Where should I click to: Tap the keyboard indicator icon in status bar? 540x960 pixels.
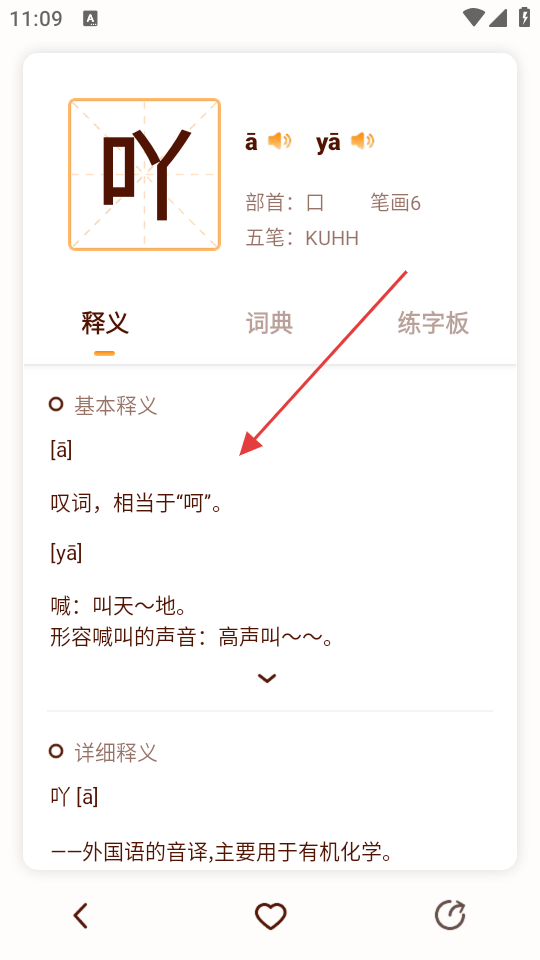91,18
